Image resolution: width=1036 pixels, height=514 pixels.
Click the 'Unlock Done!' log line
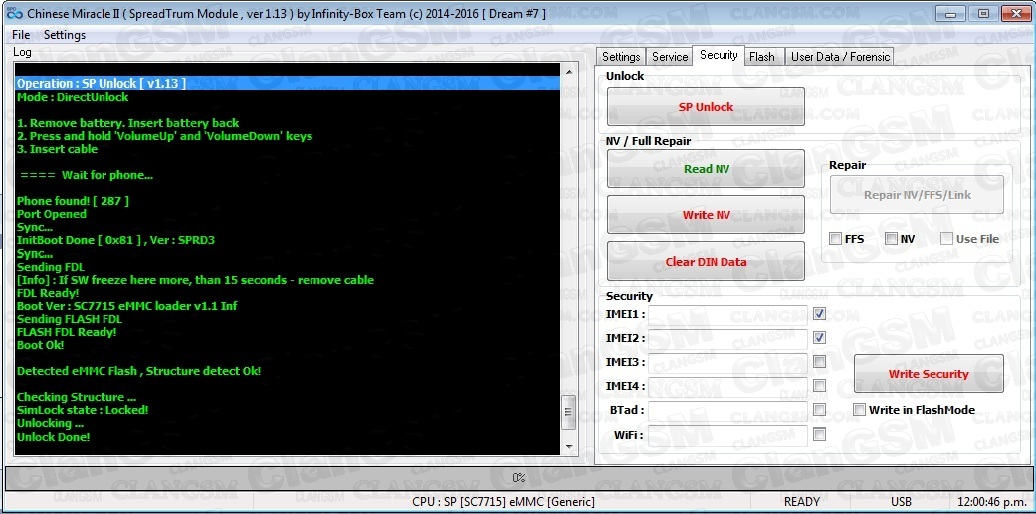[54, 437]
